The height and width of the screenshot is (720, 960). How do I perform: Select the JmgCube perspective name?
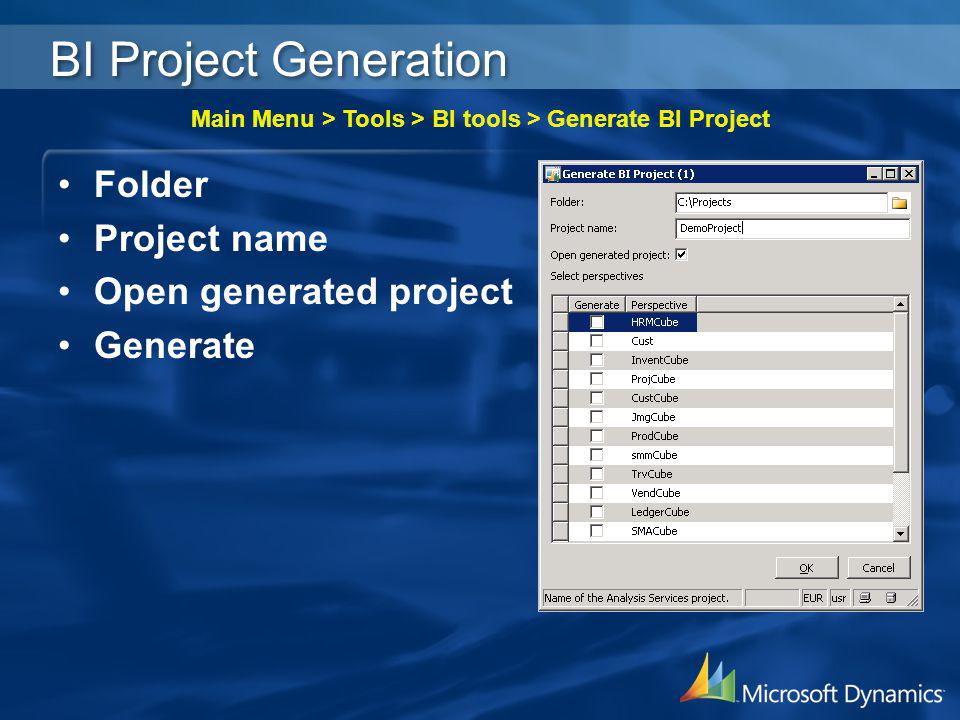click(653, 417)
